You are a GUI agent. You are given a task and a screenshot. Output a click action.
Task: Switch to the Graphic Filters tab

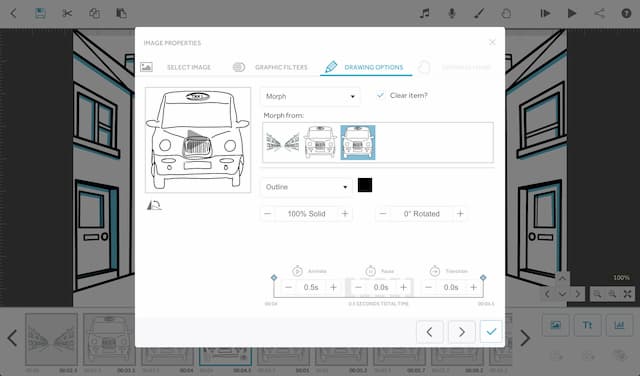(x=281, y=67)
